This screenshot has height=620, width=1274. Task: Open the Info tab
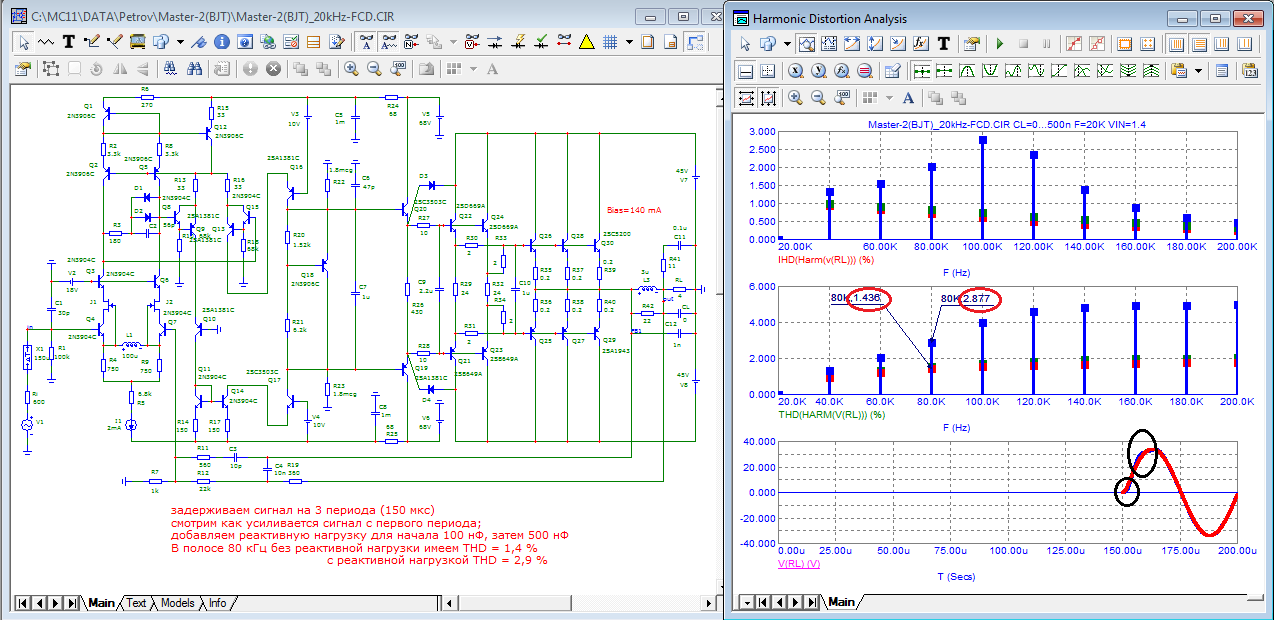click(217, 603)
